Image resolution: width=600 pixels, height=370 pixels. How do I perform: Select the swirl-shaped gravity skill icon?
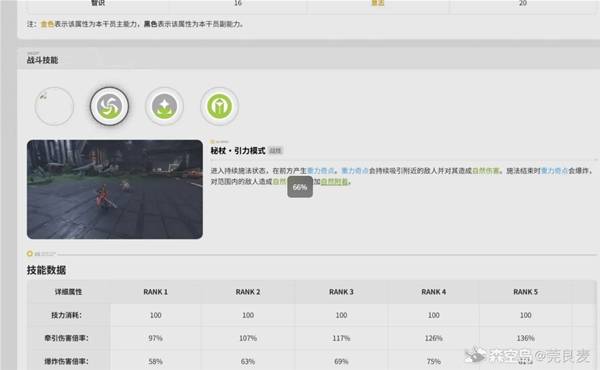tap(109, 106)
